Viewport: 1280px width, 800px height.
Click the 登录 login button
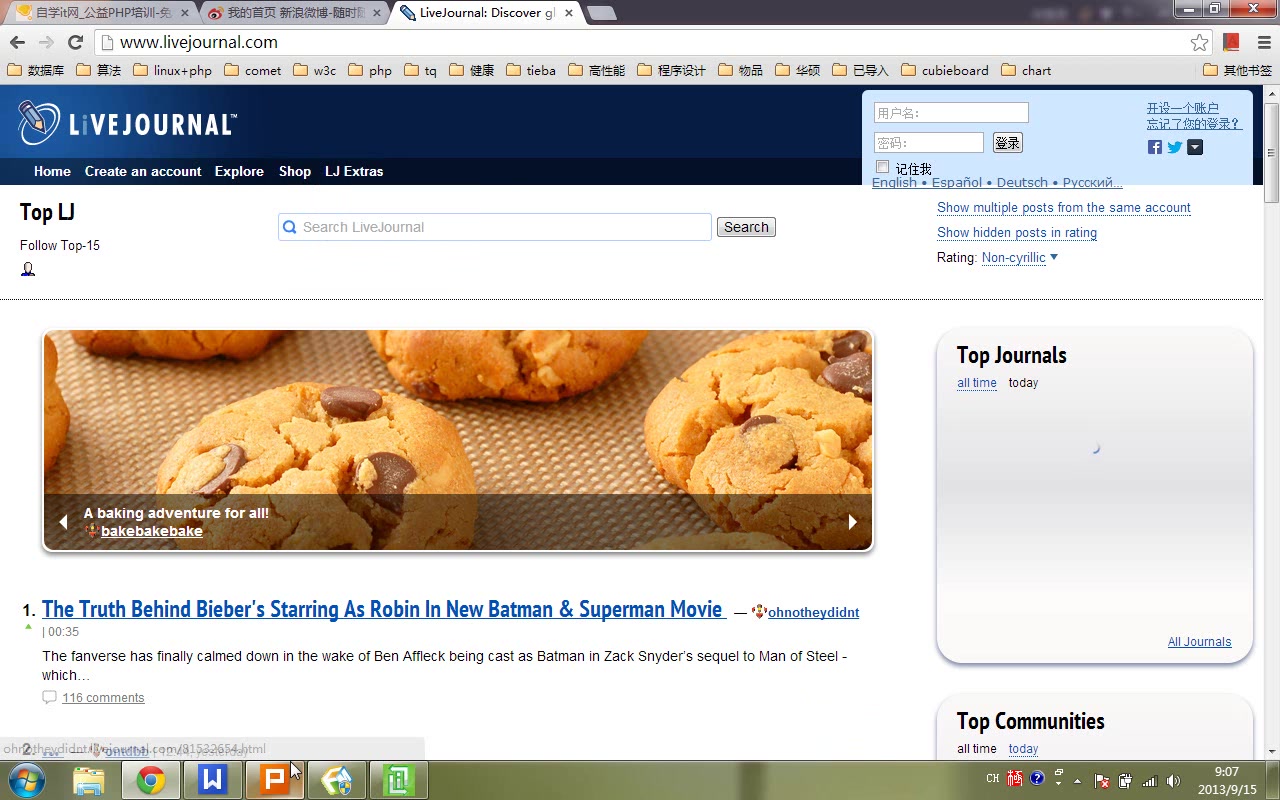[1007, 143]
